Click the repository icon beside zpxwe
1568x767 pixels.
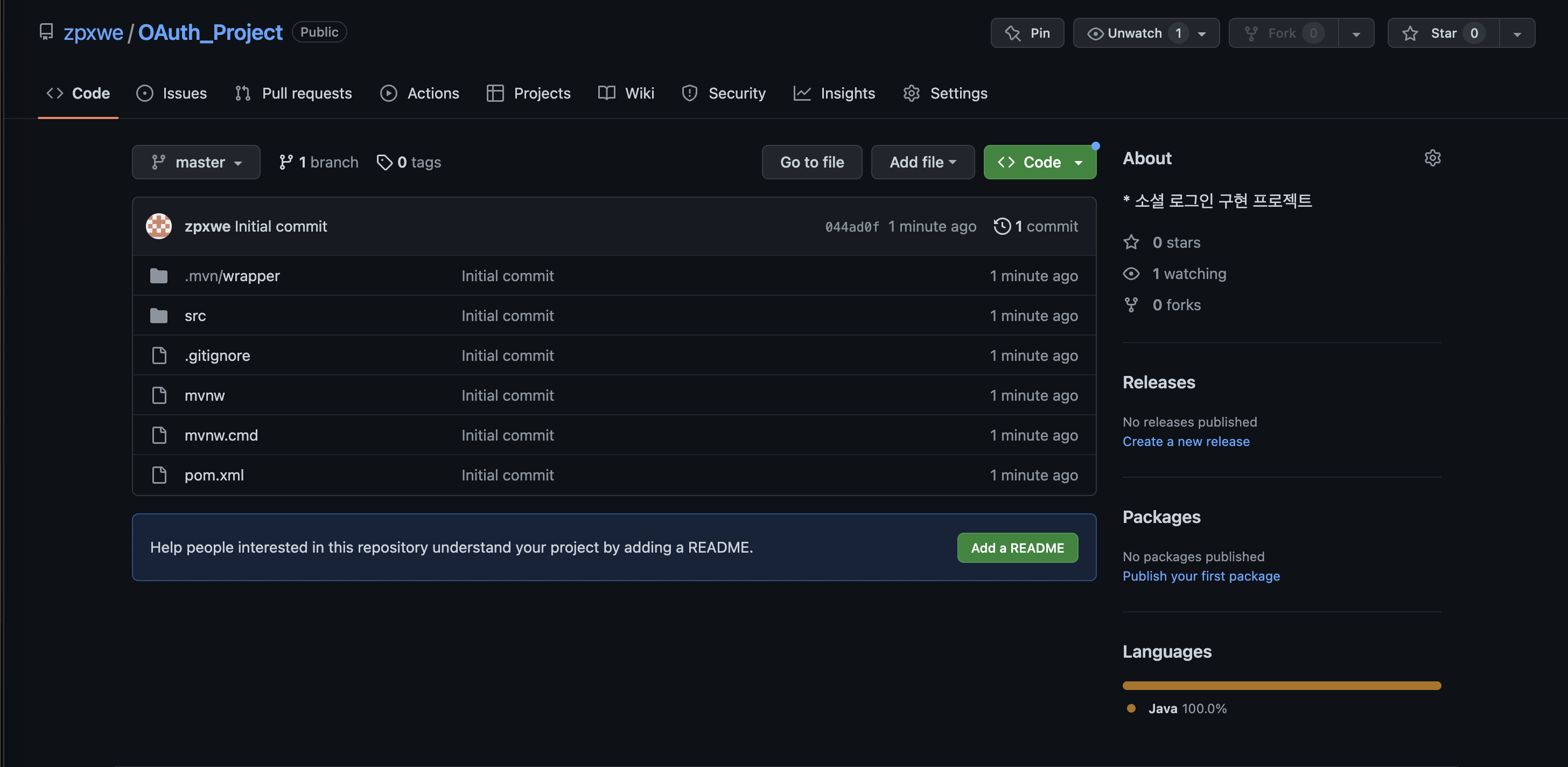click(46, 32)
